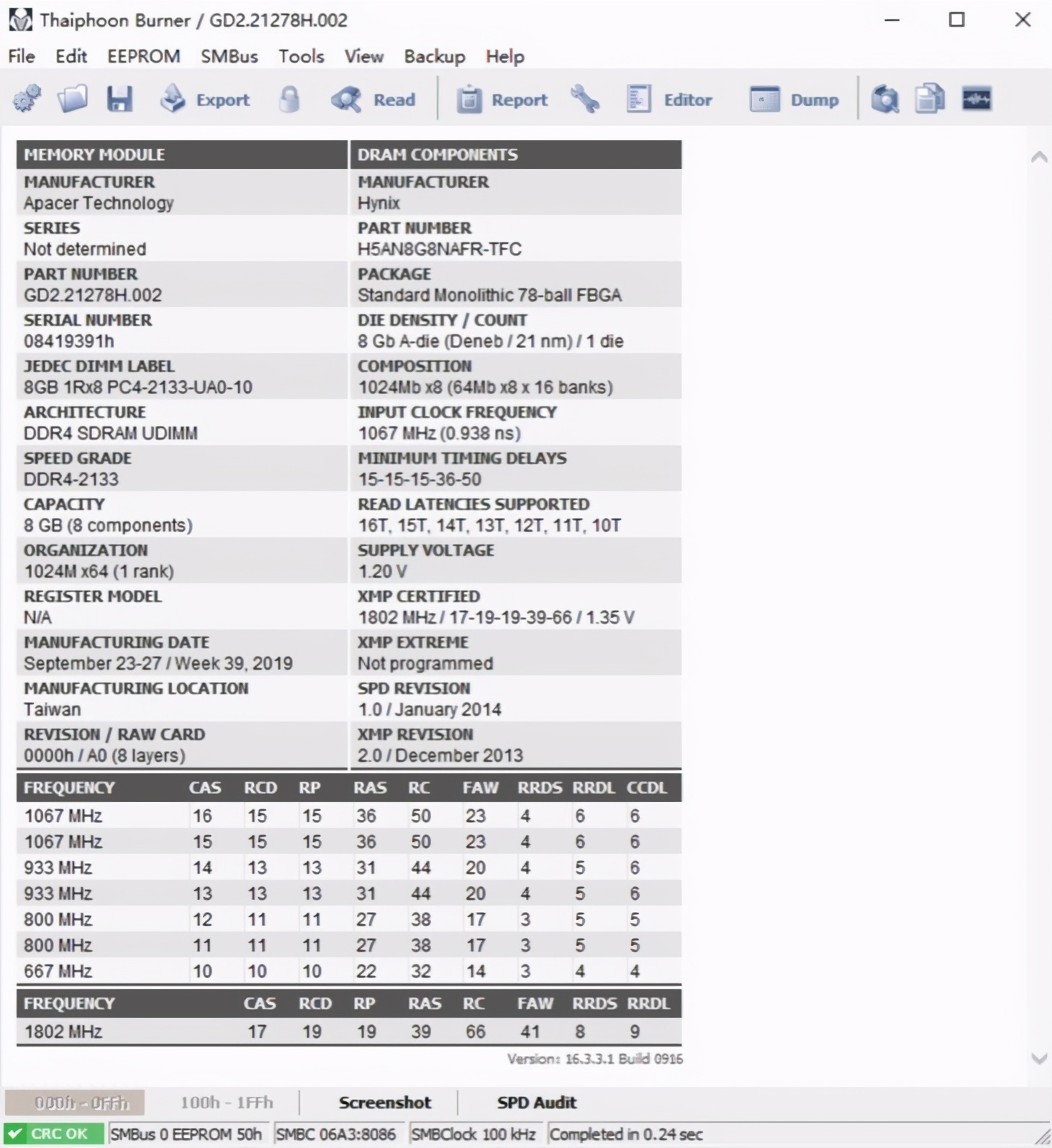Click the supply voltage 1.20 V value
Screen dimensions: 1052x1148
tap(382, 571)
